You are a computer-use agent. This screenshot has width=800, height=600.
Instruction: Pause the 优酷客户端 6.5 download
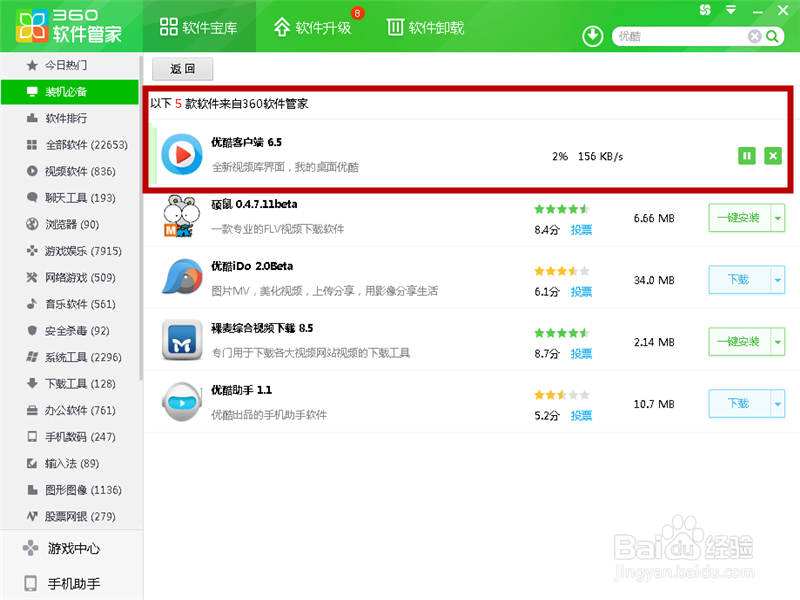click(747, 156)
